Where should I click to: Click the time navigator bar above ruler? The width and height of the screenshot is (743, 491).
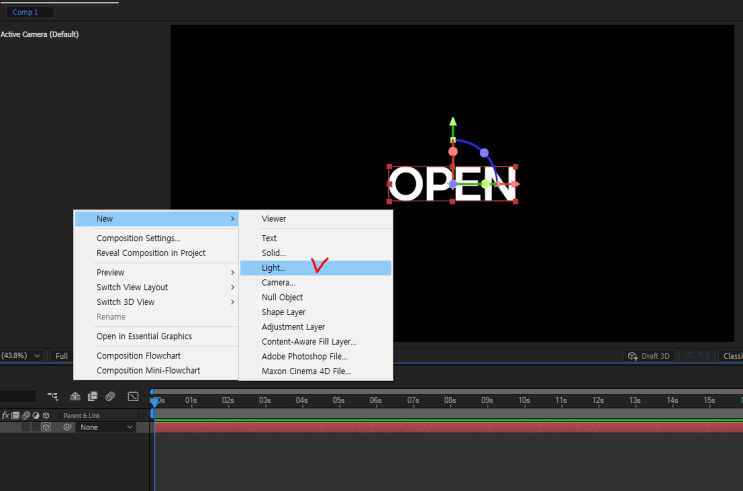448,391
